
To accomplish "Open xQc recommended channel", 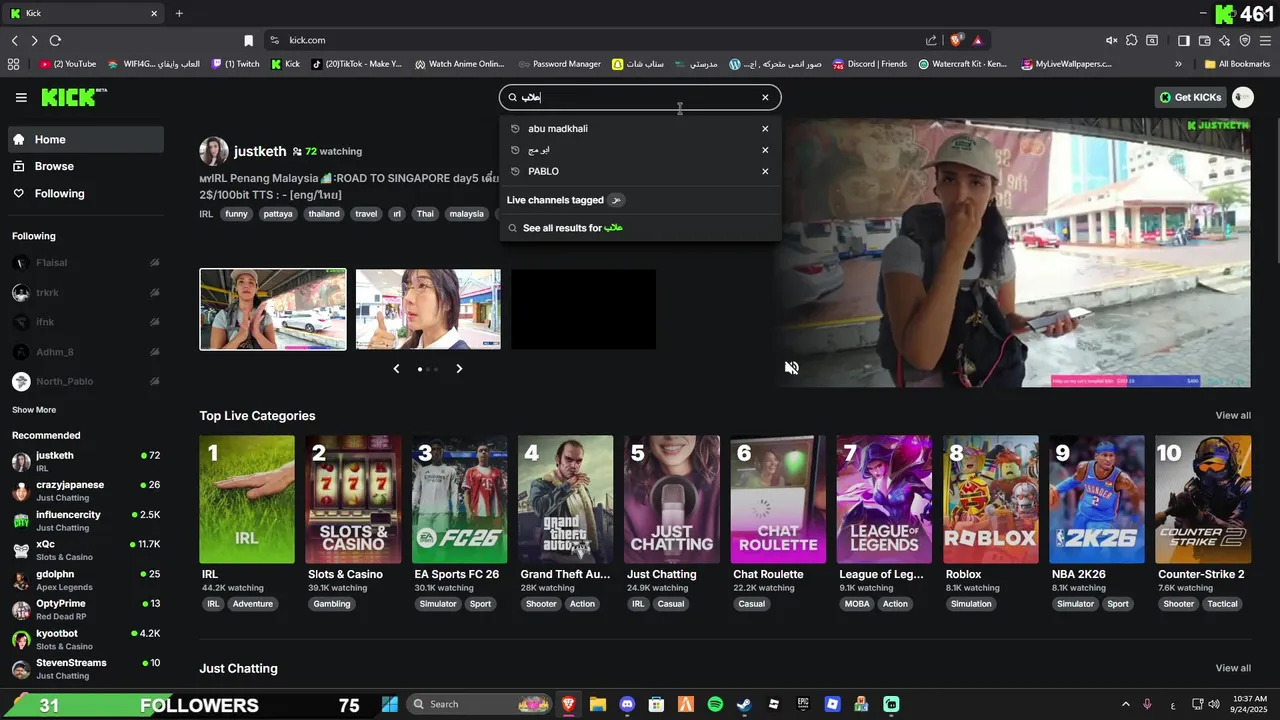I will click(86, 550).
